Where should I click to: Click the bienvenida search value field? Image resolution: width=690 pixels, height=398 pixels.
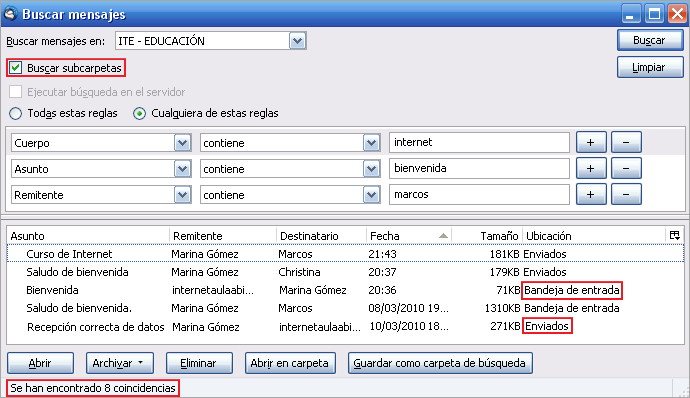click(479, 168)
